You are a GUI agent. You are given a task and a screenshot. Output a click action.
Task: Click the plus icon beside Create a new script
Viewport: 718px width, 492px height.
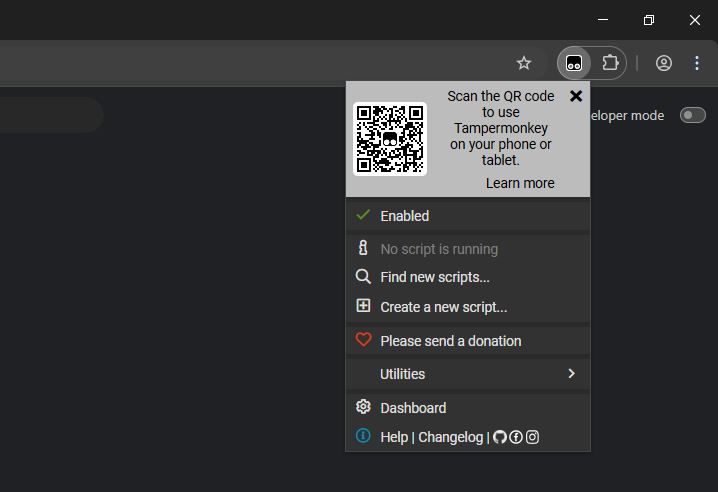point(363,306)
